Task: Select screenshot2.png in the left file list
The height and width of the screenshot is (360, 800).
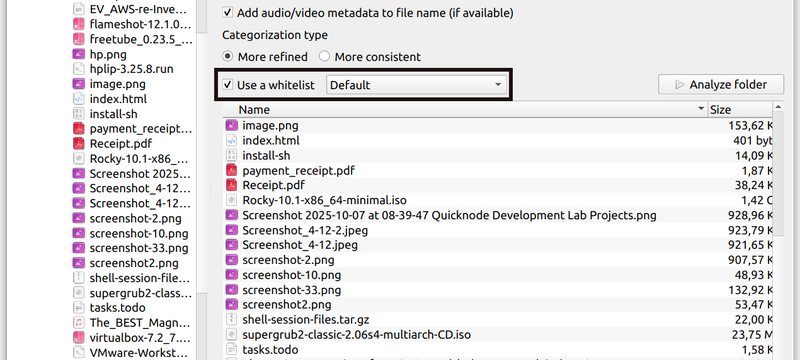Action: coord(134,263)
